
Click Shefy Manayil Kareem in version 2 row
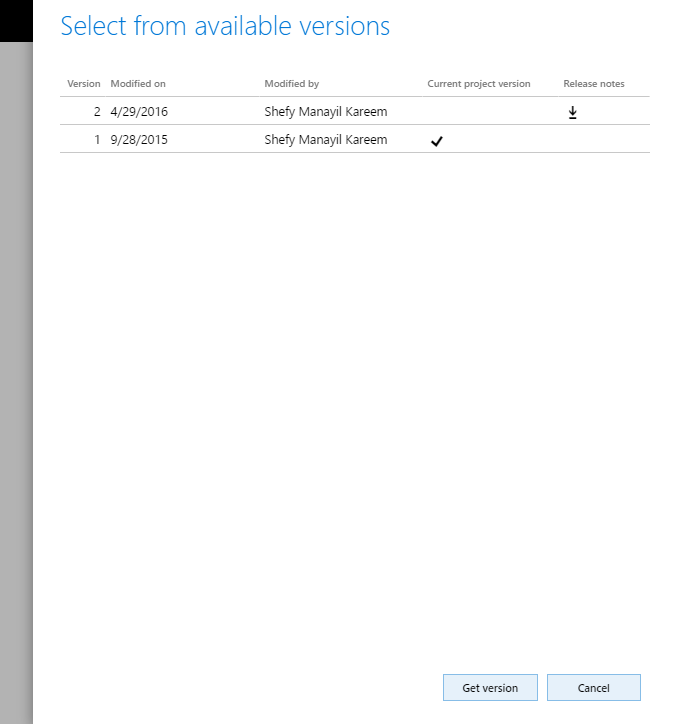click(325, 112)
